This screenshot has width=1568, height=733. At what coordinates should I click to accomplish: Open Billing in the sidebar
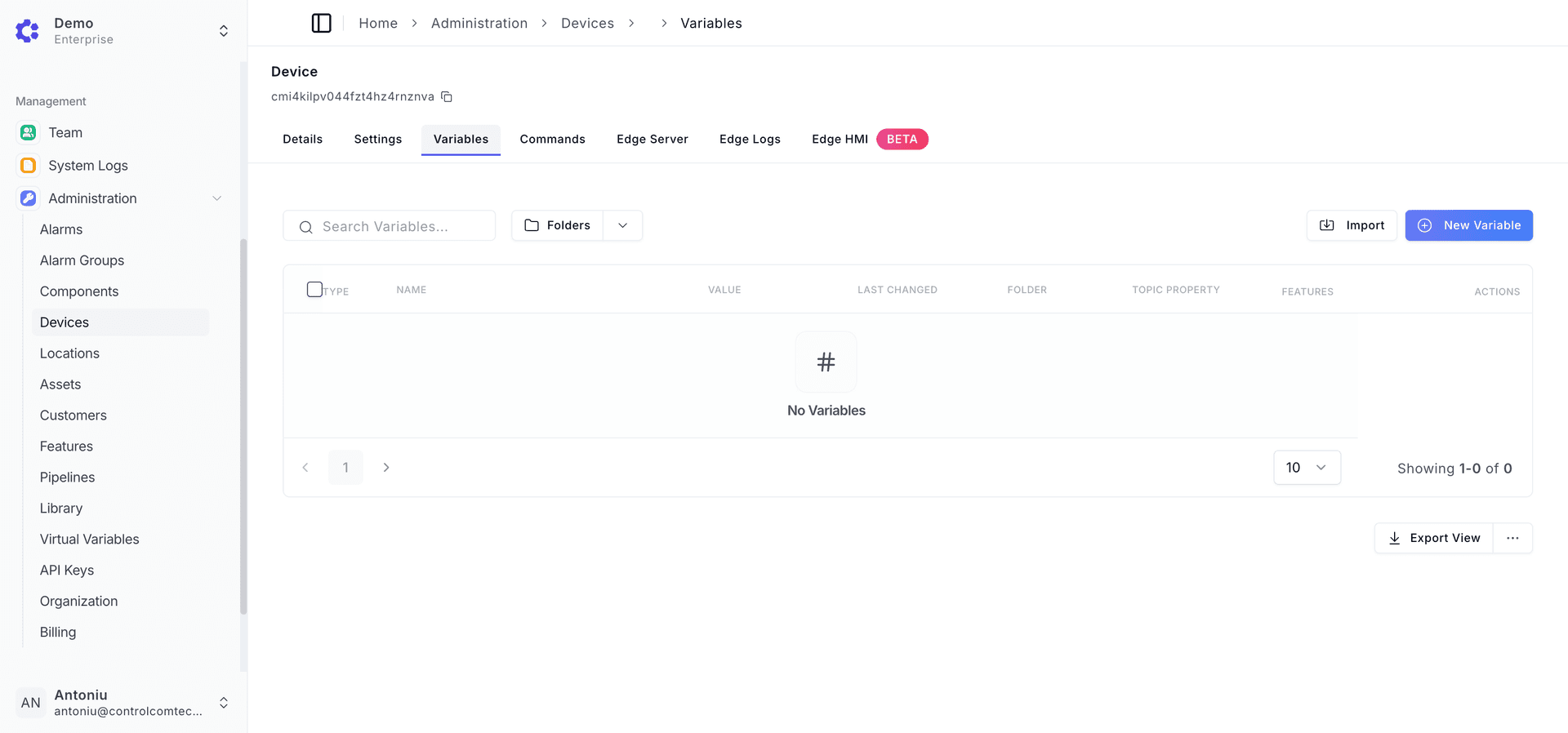tap(58, 633)
